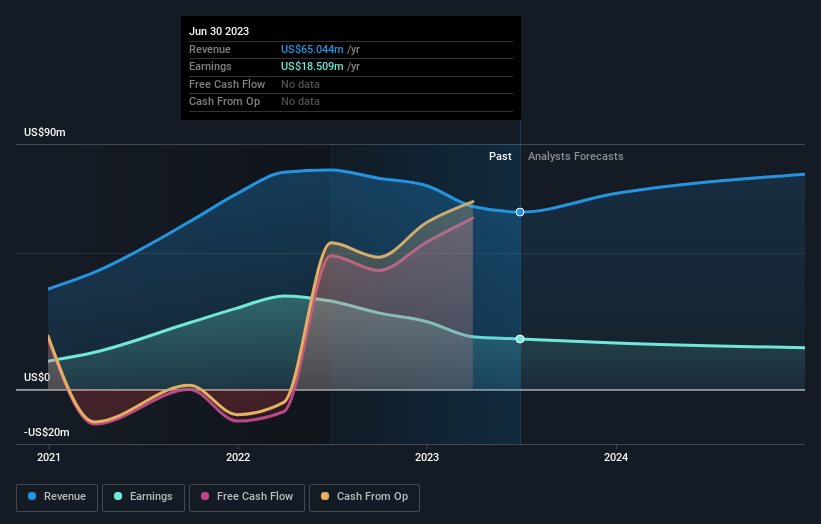Click the tooltip Revenue row label
The width and height of the screenshot is (821, 524).
210,49
